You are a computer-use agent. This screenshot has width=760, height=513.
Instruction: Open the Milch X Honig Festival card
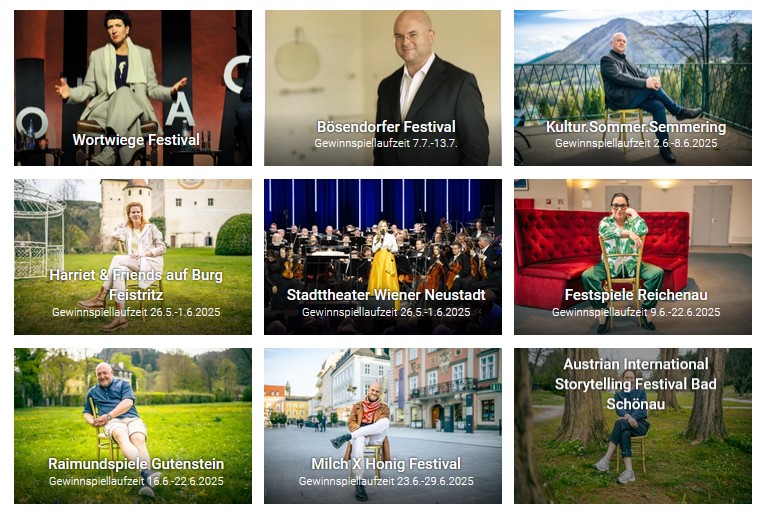point(383,426)
